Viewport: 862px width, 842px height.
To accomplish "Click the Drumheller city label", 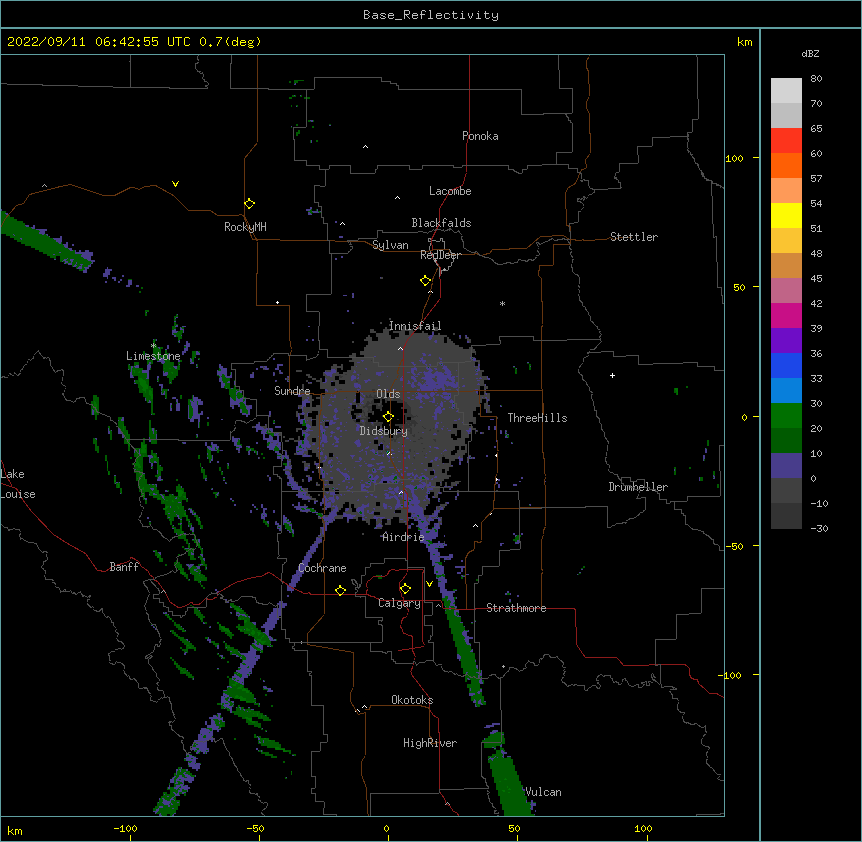I will point(638,487).
